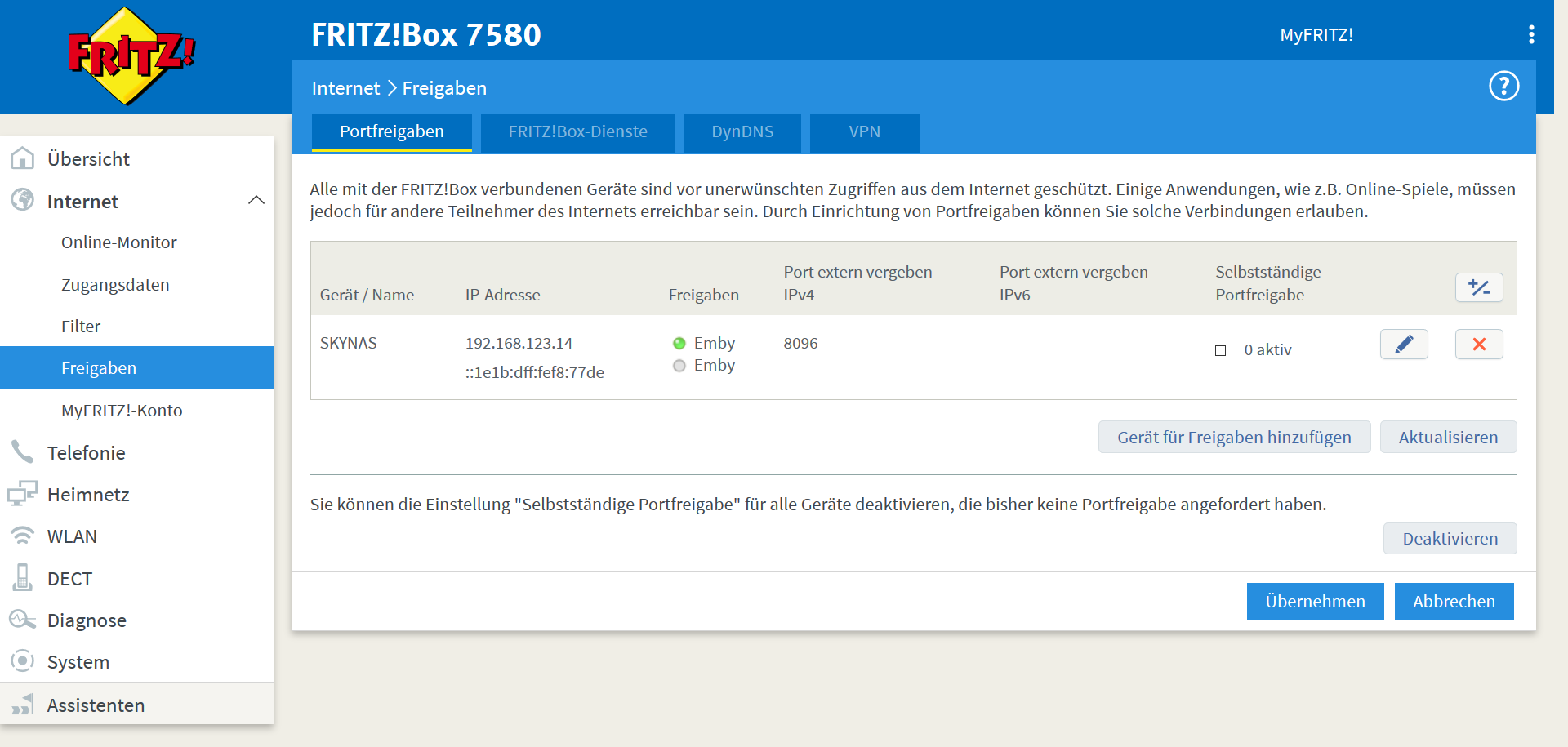Open the help question mark icon

click(x=1503, y=86)
